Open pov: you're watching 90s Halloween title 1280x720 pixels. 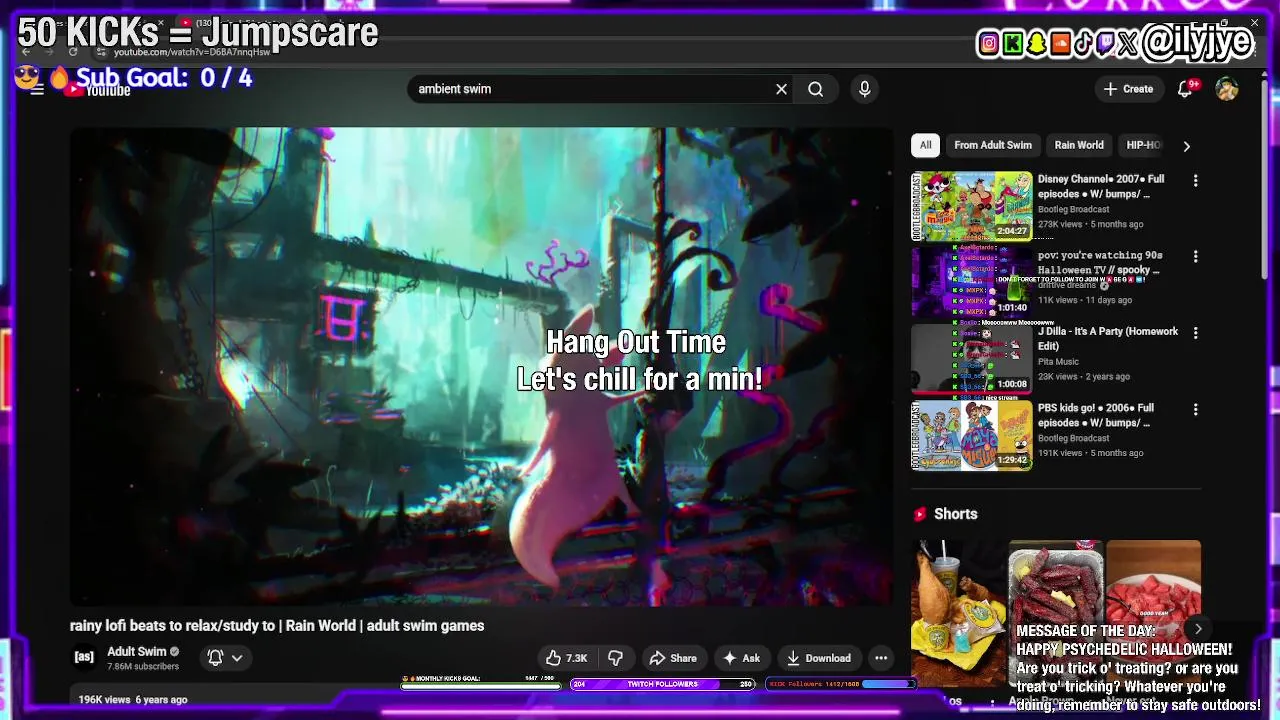(x=1099, y=263)
